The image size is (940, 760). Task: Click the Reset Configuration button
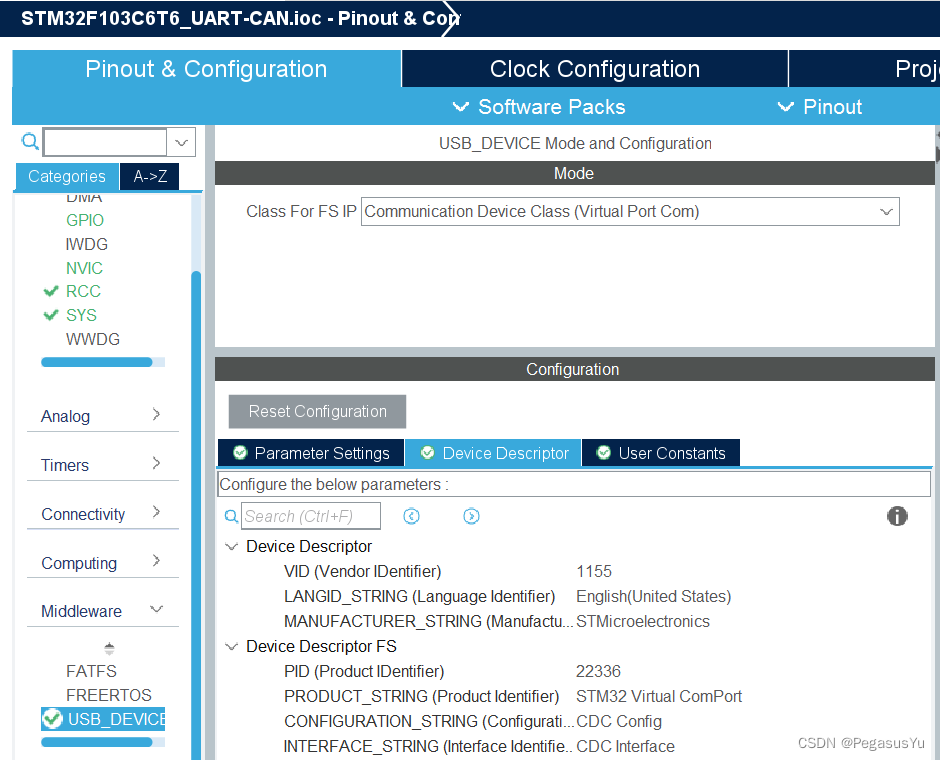(317, 411)
